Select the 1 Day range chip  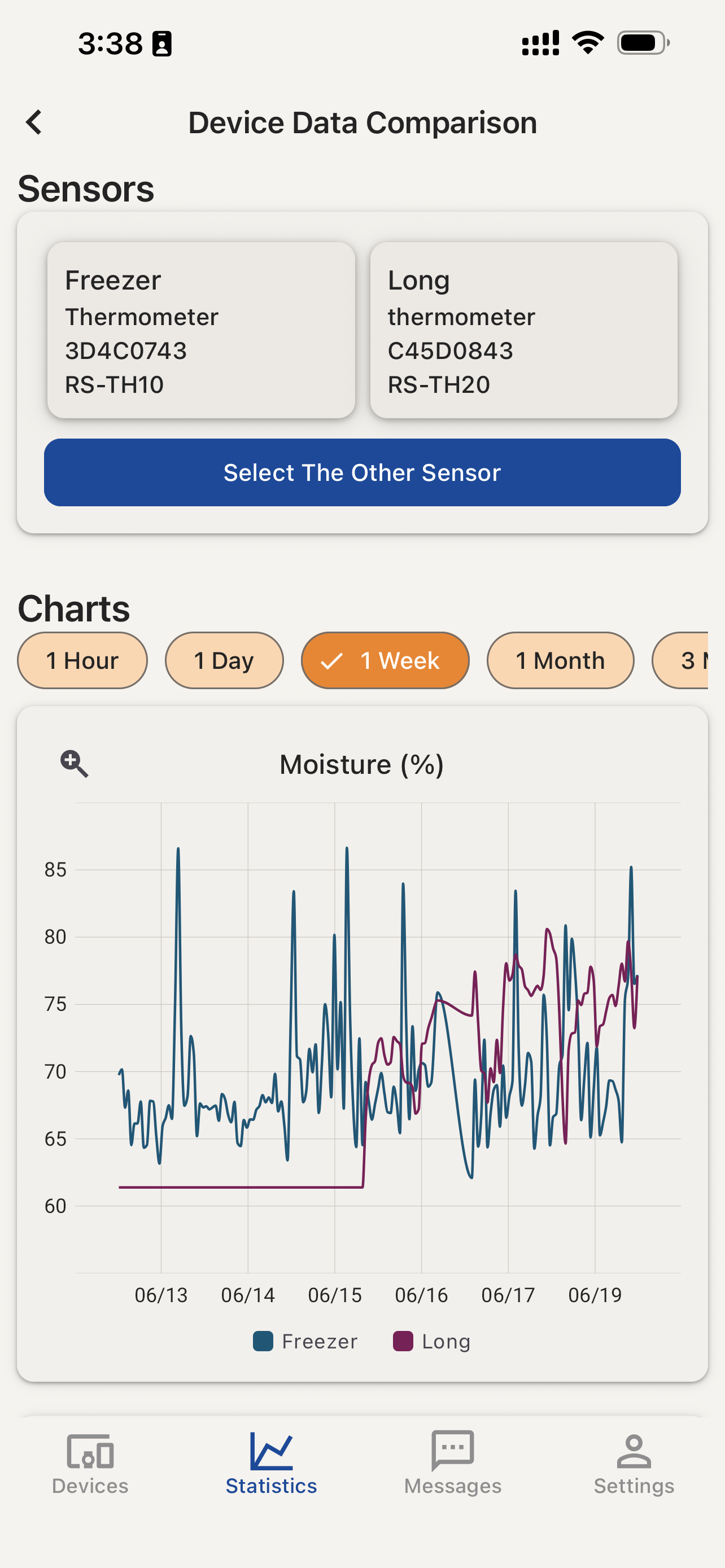tap(224, 660)
